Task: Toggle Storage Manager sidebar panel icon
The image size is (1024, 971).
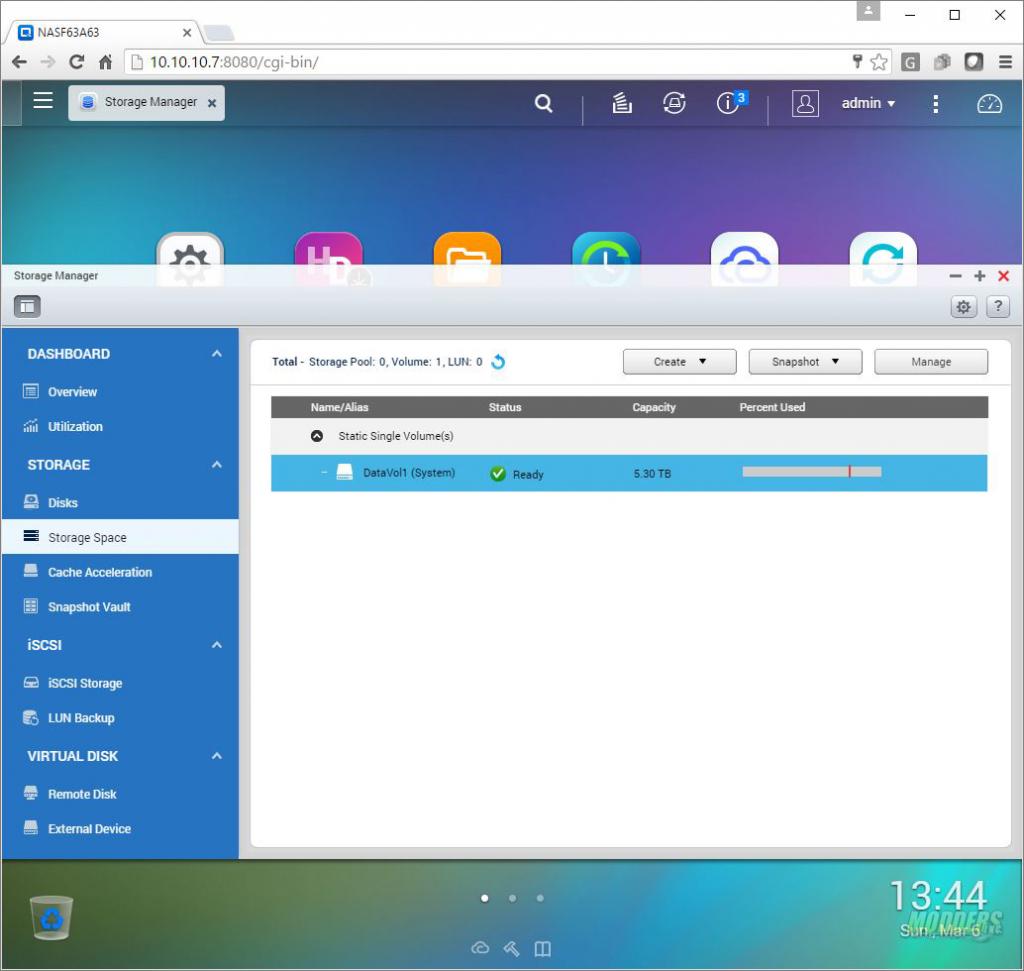Action: pos(27,306)
